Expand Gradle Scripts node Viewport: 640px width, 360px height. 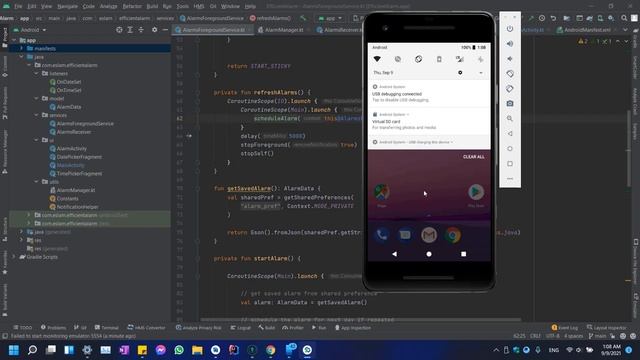point(14,257)
